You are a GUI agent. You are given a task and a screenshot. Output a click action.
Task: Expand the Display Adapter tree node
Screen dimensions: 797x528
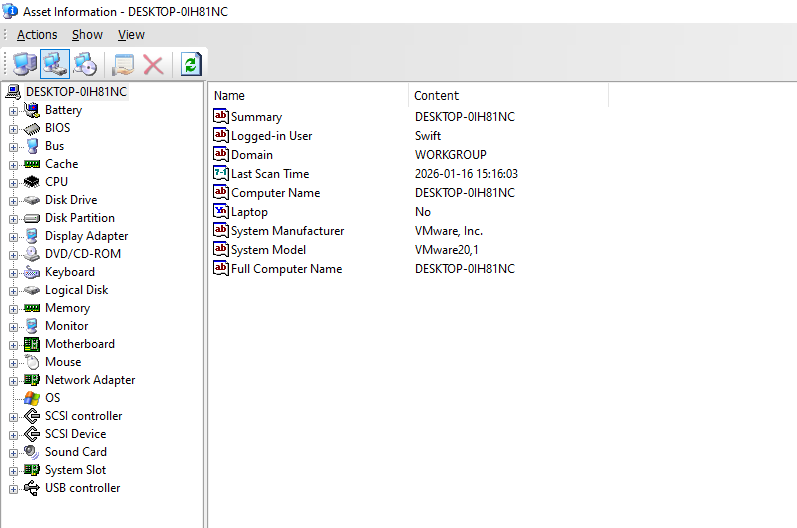13,237
